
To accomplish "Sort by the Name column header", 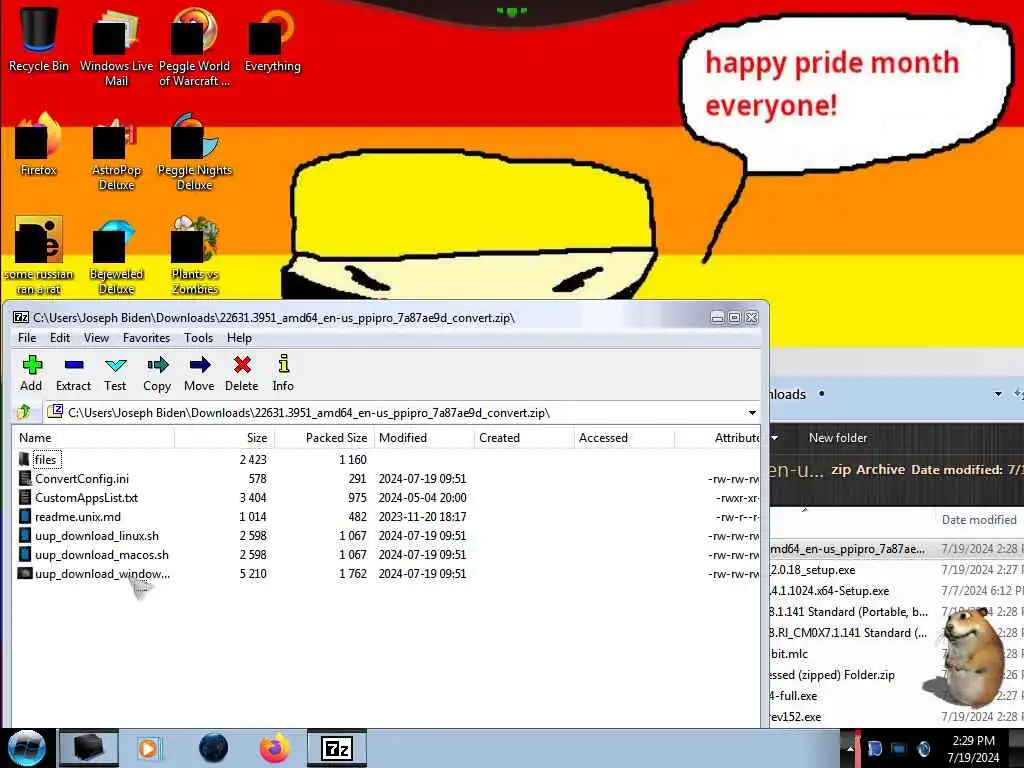I will tap(93, 438).
